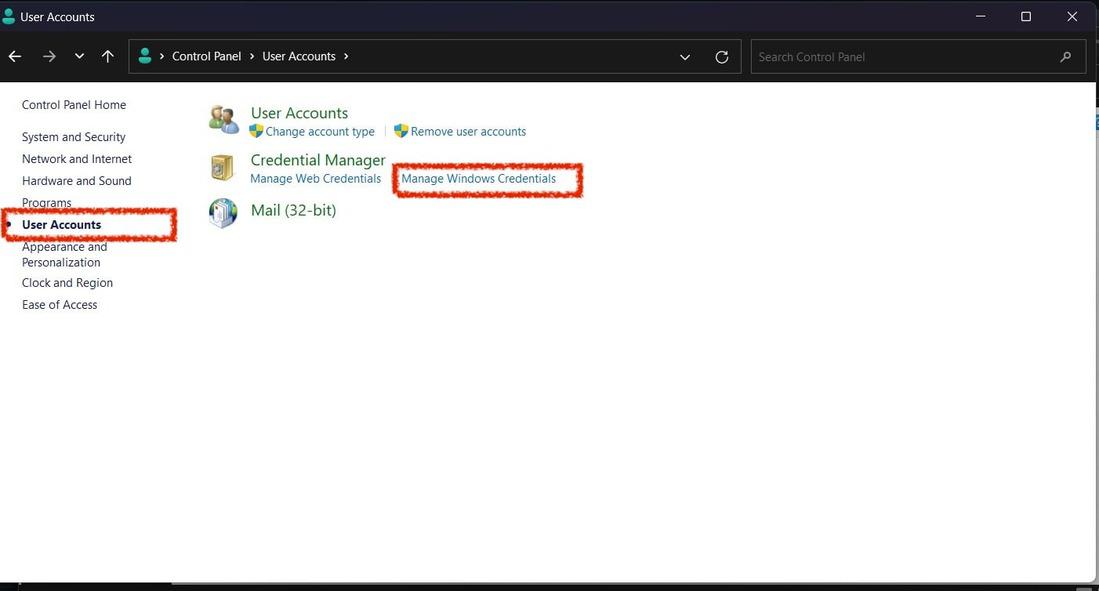Go up one level with up arrow
This screenshot has width=1099, height=591.
click(107, 57)
